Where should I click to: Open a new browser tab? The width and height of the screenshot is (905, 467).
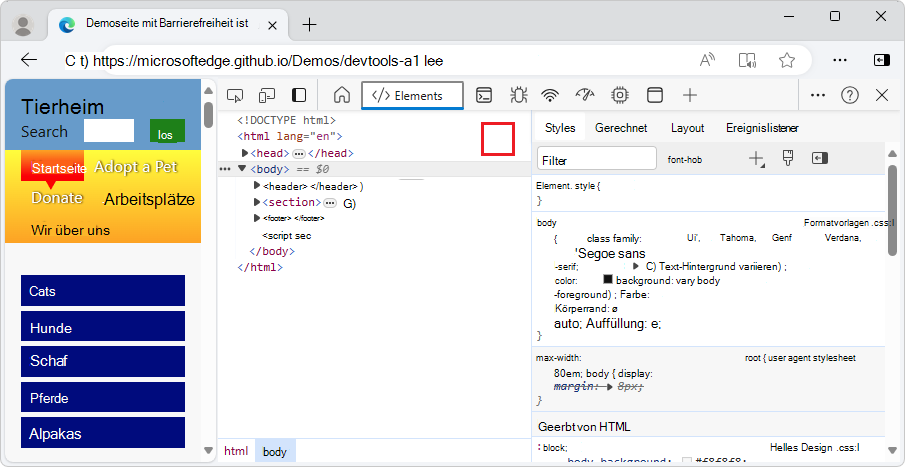click(x=310, y=24)
